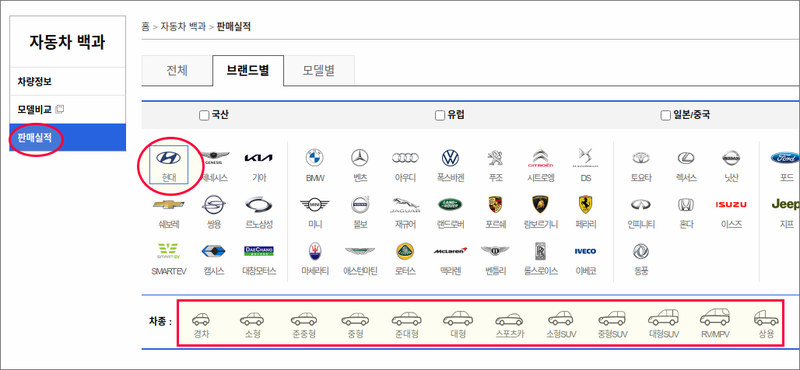Check the 일본/중국 brands checkbox

coord(665,115)
